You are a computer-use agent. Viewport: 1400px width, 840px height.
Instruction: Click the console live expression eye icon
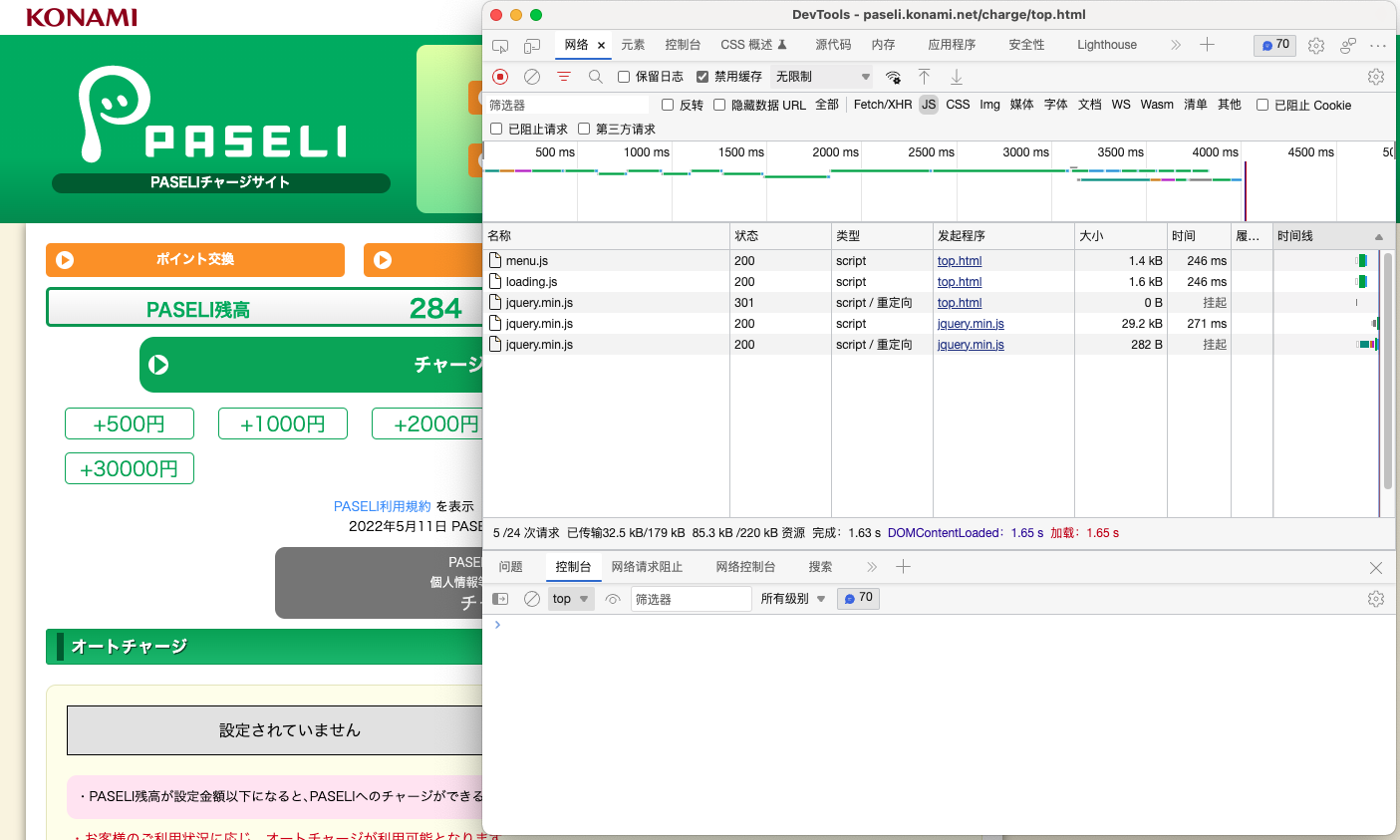pos(613,599)
